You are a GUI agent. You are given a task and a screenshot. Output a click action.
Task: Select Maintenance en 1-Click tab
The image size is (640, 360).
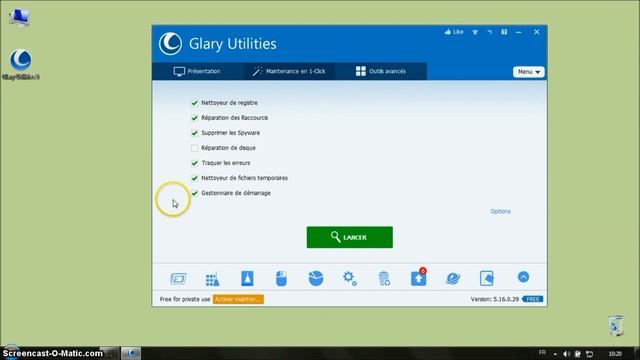(x=289, y=71)
